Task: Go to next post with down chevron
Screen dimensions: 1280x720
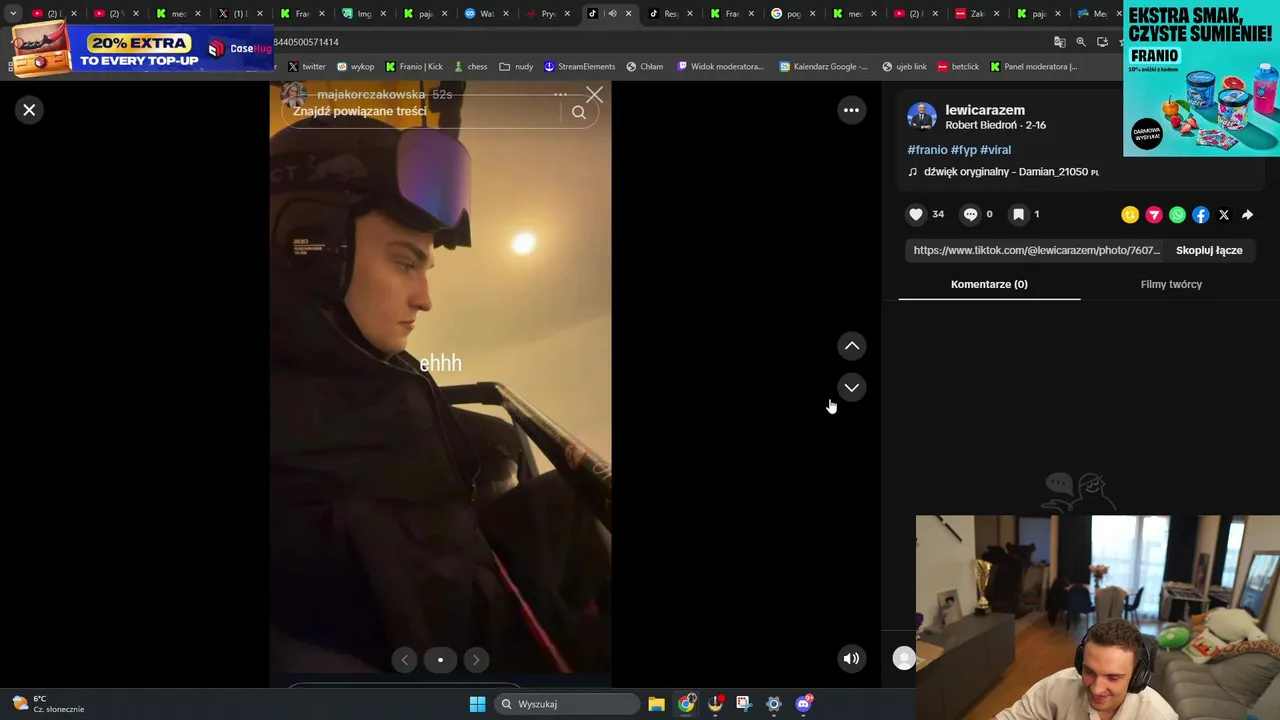Action: (x=851, y=387)
